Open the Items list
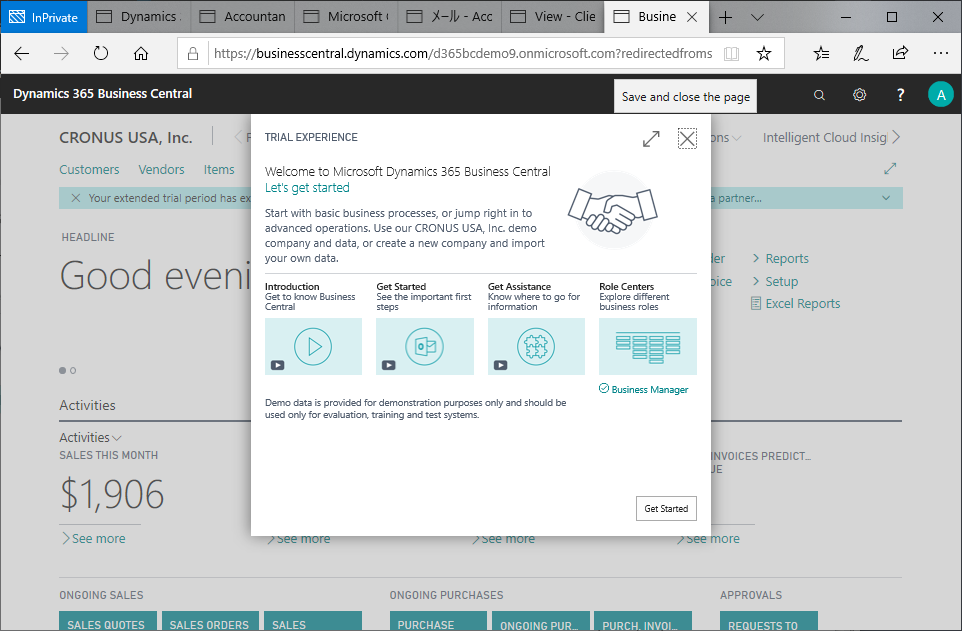The width and height of the screenshot is (962, 631). point(219,169)
